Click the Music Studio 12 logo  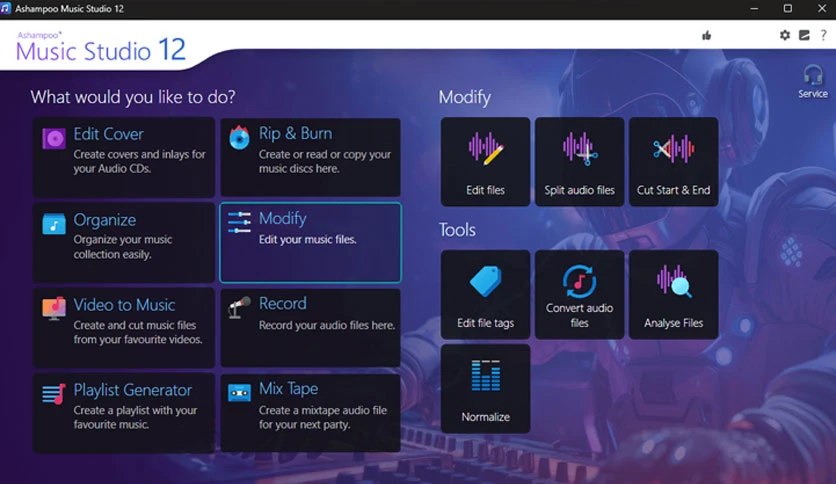(100, 47)
